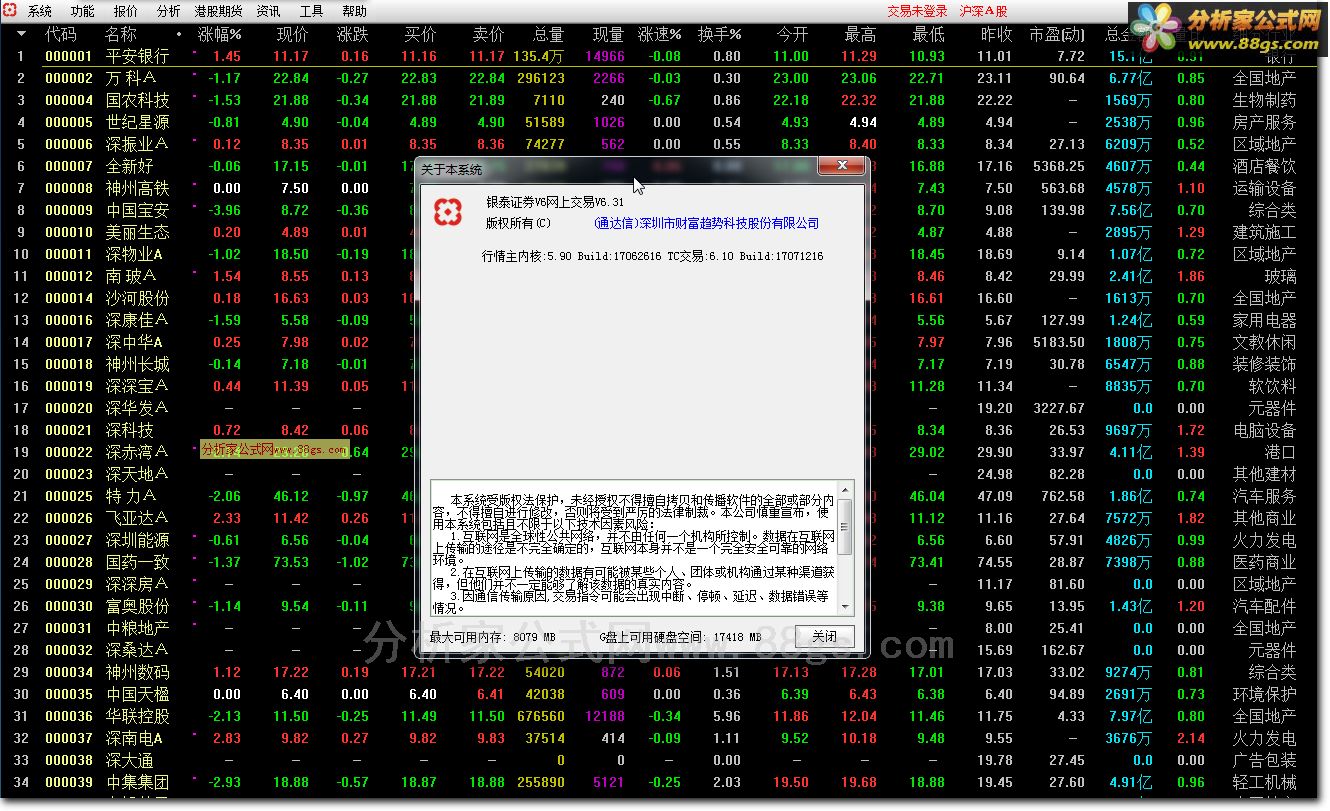Select the 华联控股 stock name
Screen dimensions: 1330x811
tap(138, 716)
